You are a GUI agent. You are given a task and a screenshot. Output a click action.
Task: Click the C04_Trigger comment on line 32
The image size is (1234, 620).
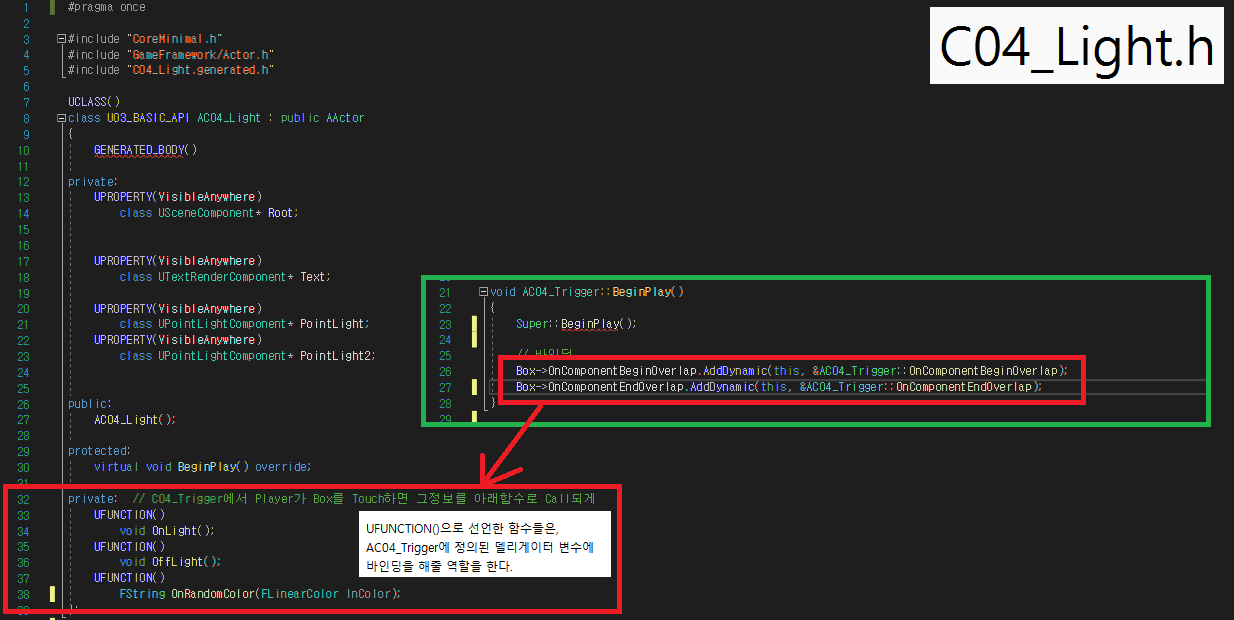pyautogui.click(x=364, y=499)
